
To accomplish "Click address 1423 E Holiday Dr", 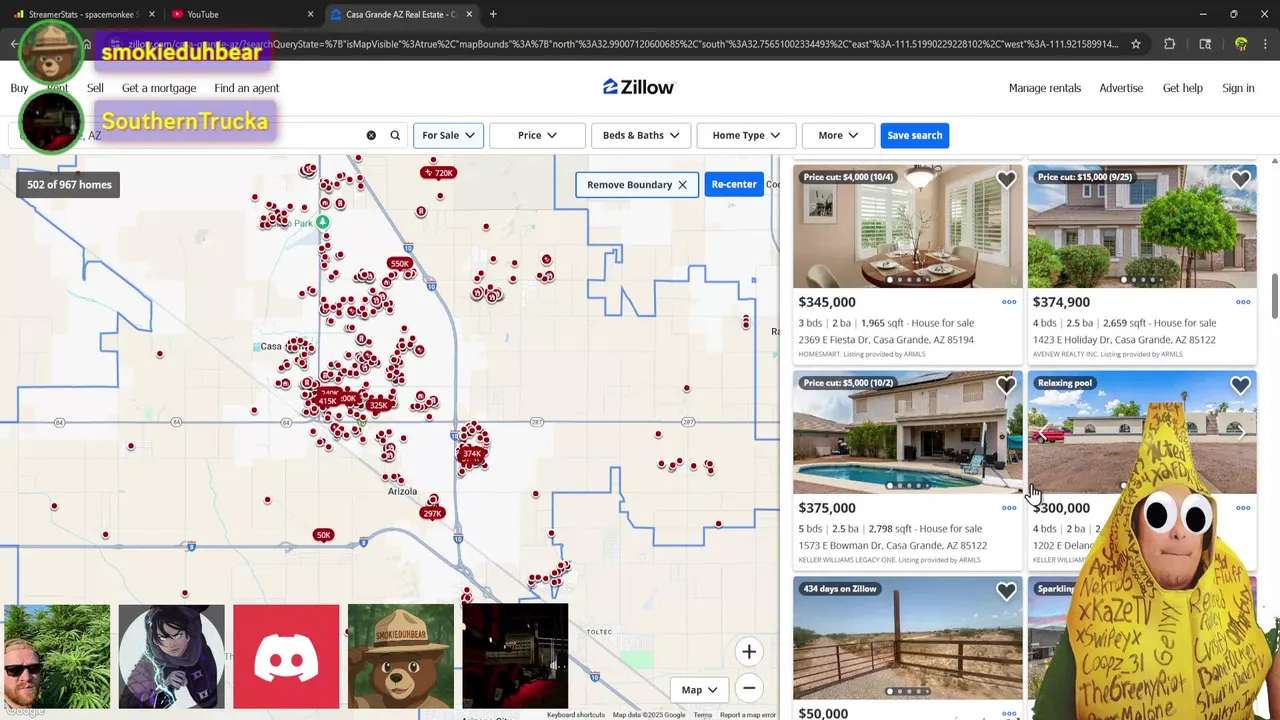I will point(1124,340).
